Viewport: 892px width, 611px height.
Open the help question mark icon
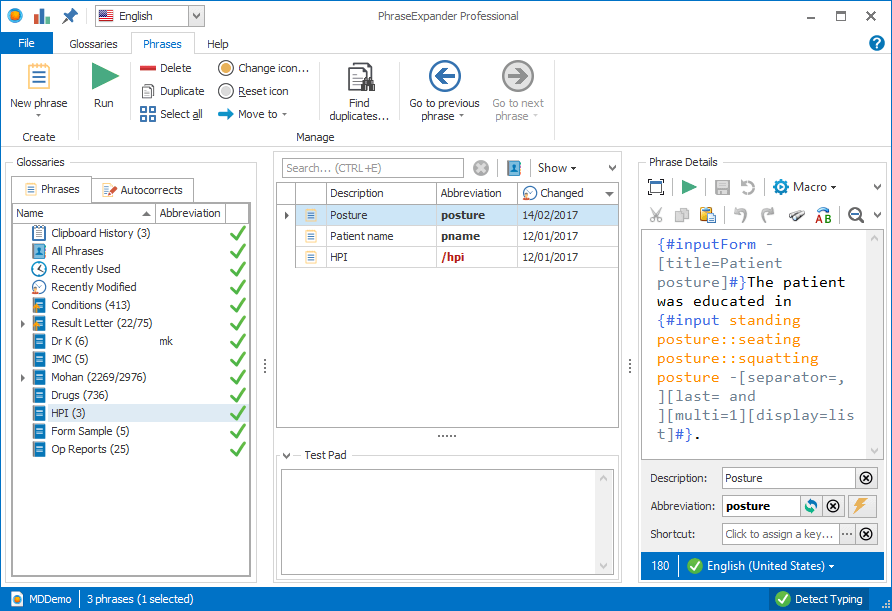877,43
